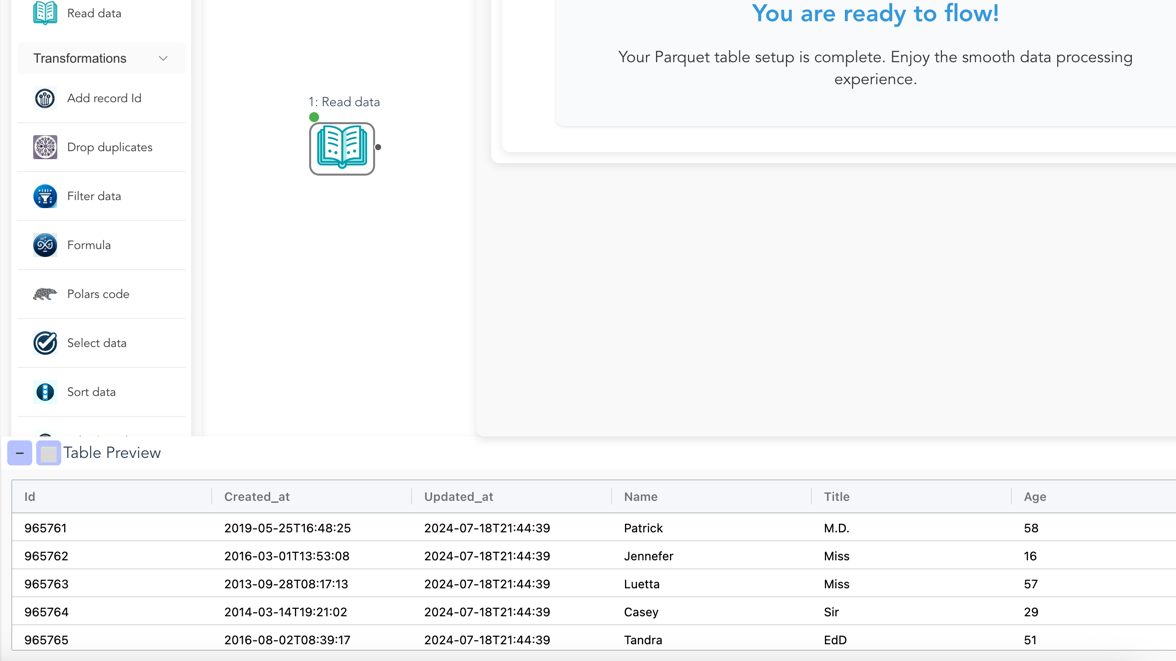Collapse the Transformations section
The height and width of the screenshot is (661, 1176).
162,58
